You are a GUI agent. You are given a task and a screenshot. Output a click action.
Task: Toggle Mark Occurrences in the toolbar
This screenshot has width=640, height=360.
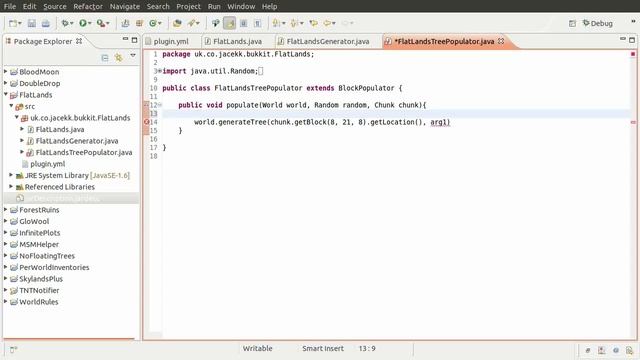coord(229,23)
